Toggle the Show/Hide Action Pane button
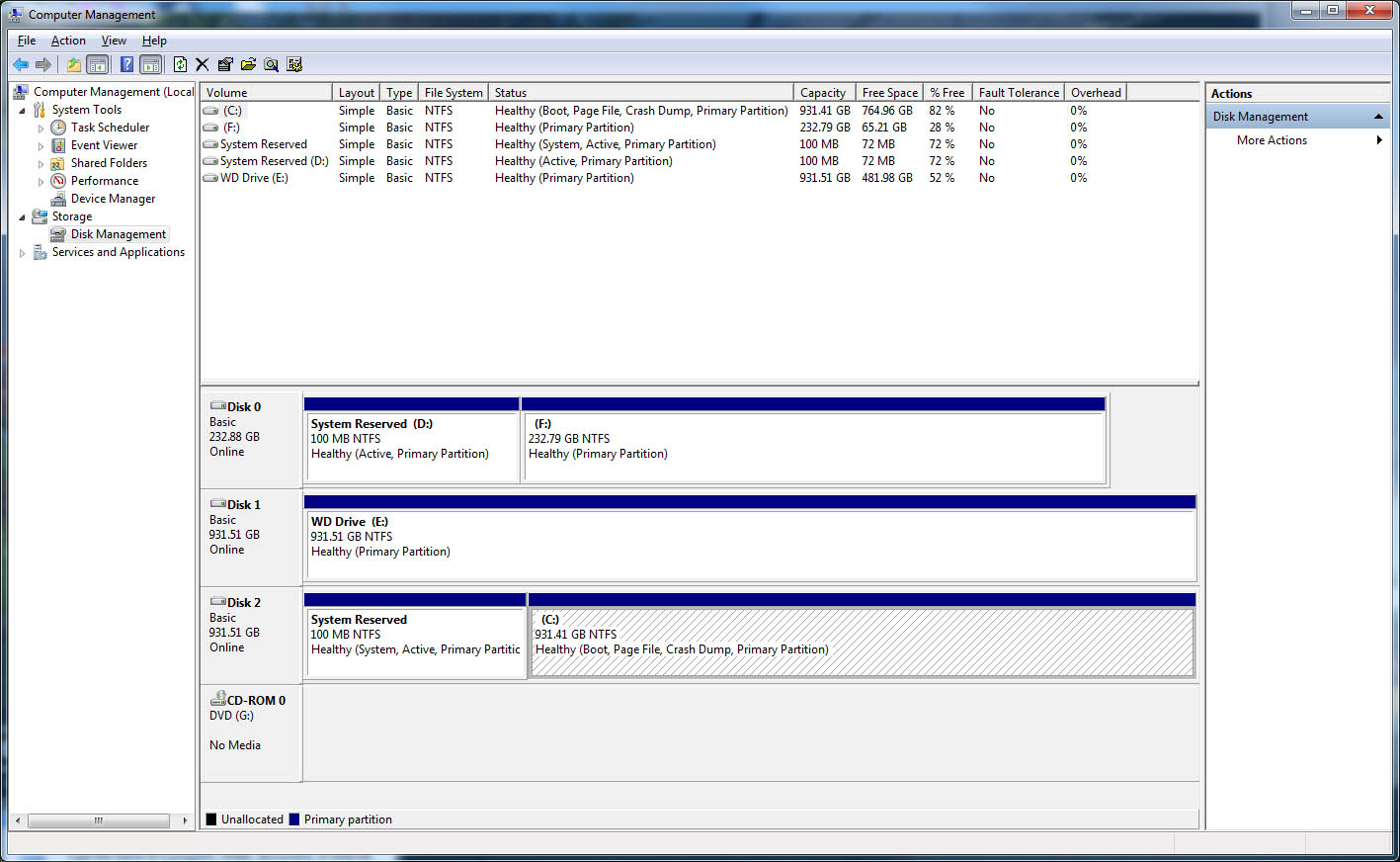1400x862 pixels. (x=150, y=64)
